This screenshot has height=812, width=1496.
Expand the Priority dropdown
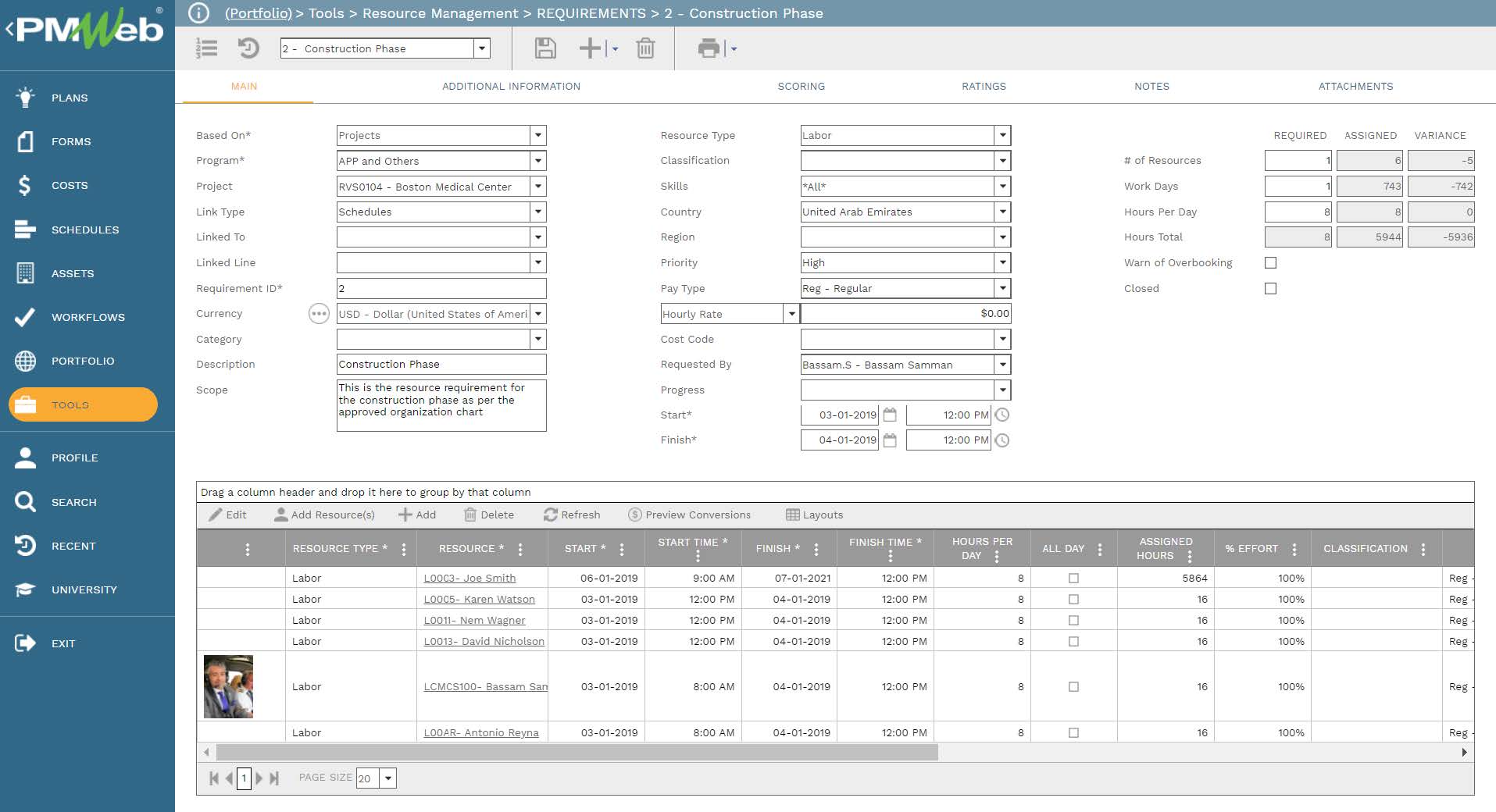pyautogui.click(x=1002, y=263)
